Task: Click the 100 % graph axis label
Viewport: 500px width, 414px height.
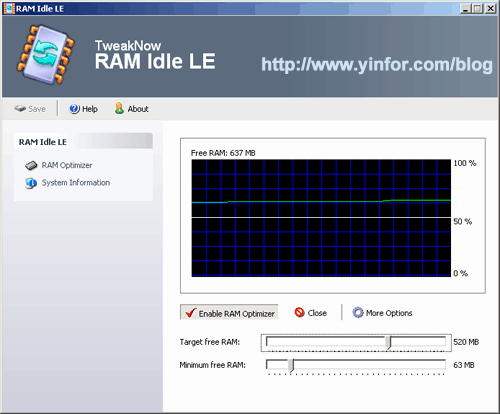Action: click(x=465, y=163)
